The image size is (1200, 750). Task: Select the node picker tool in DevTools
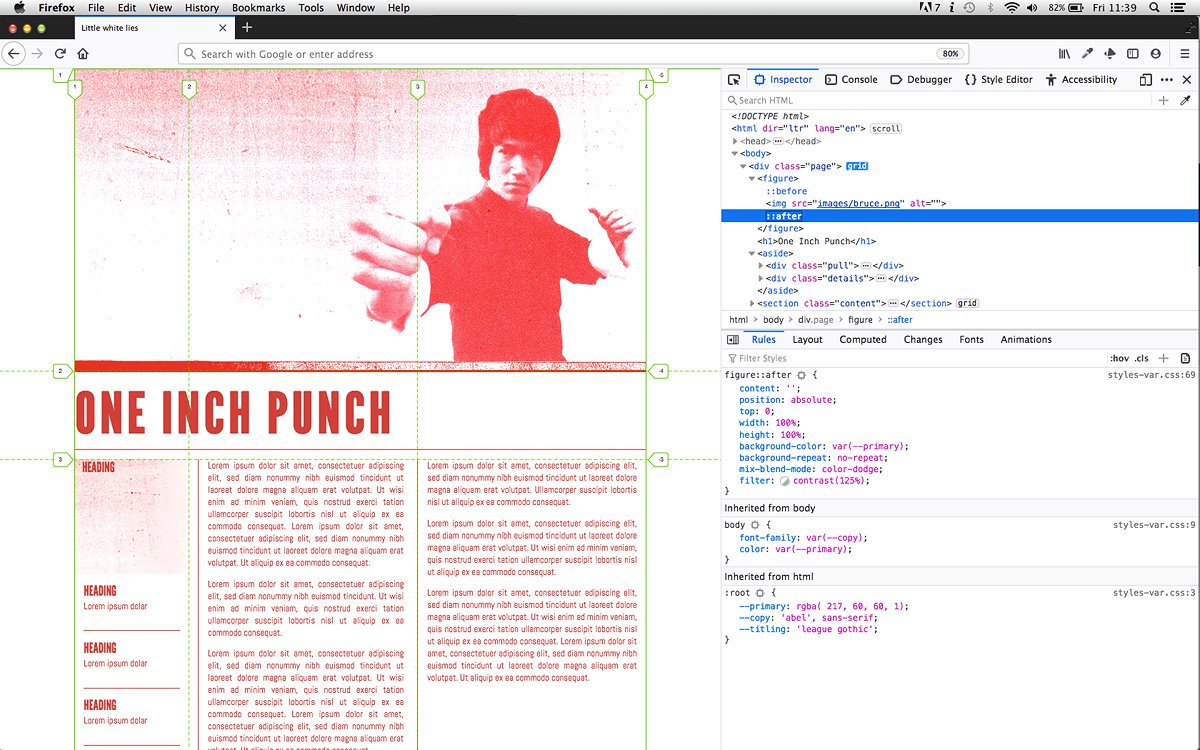(x=733, y=79)
